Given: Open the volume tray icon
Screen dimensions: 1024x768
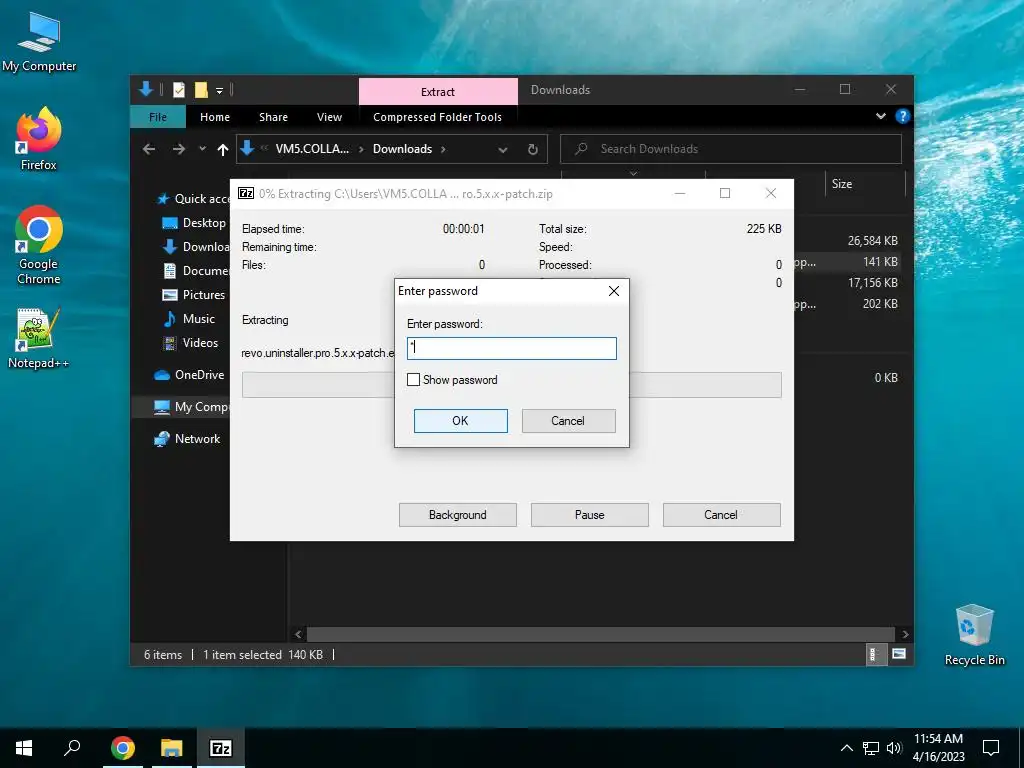Looking at the screenshot, I should point(894,748).
